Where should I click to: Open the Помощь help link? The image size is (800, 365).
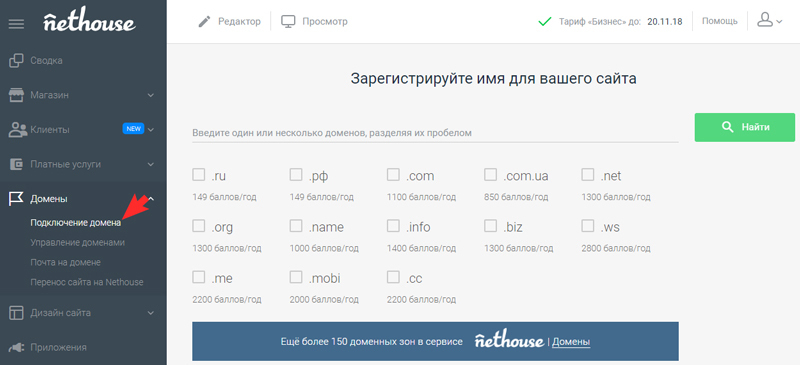720,21
